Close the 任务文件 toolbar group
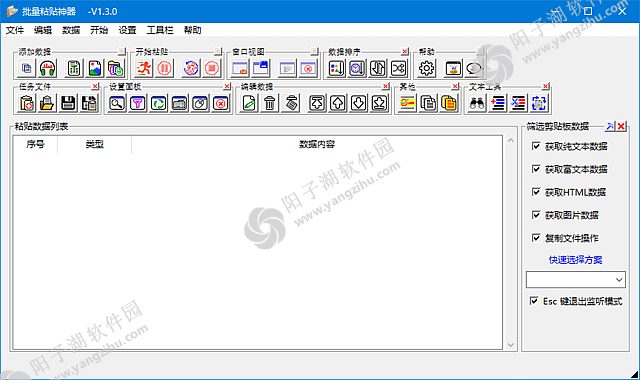 [x=95, y=87]
